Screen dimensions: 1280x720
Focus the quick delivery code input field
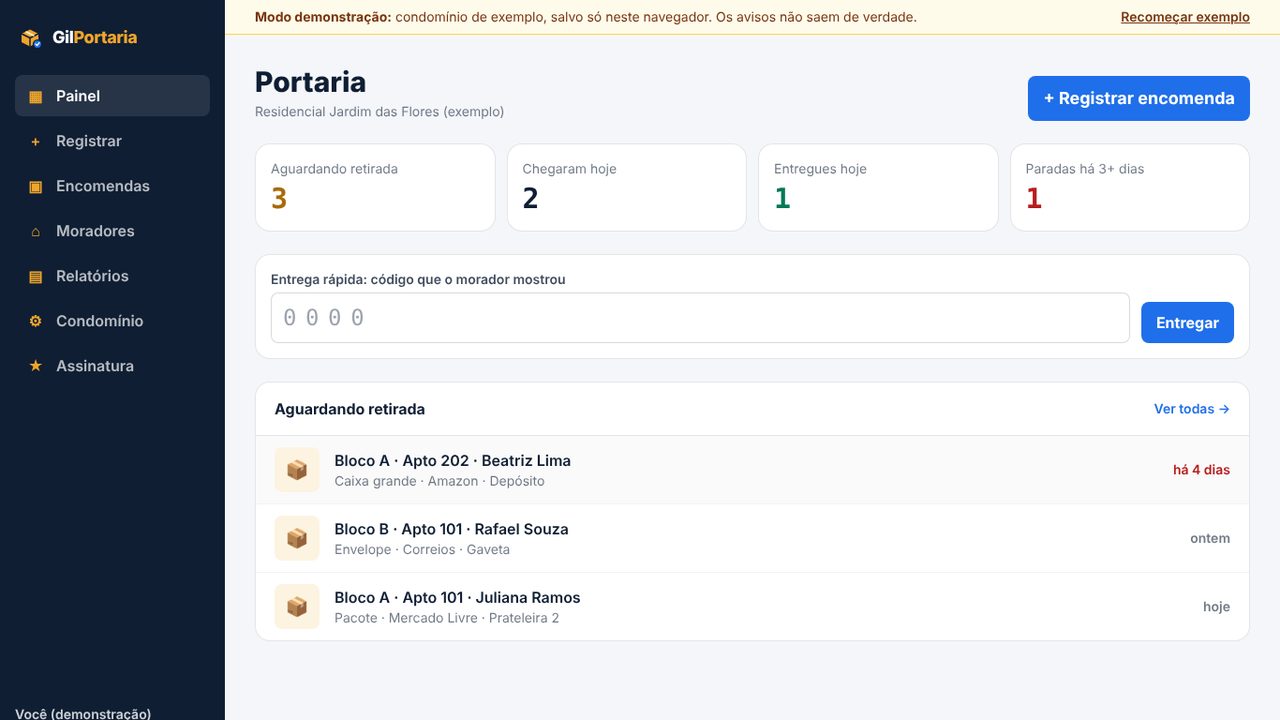(x=700, y=318)
